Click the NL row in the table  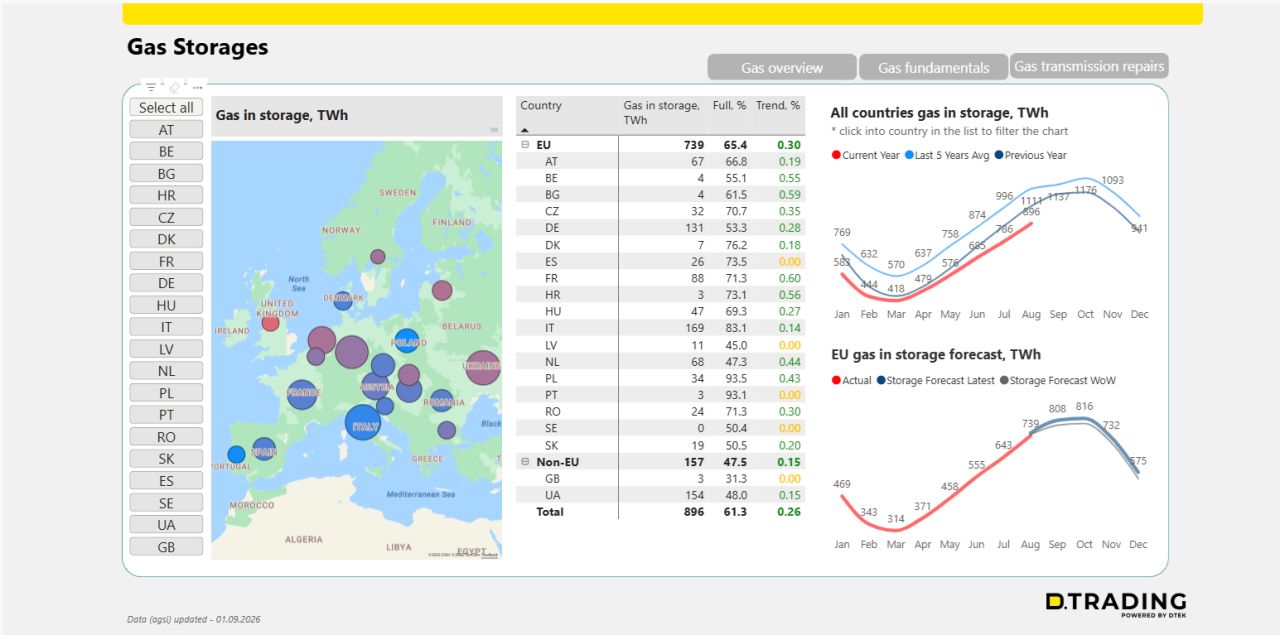660,362
